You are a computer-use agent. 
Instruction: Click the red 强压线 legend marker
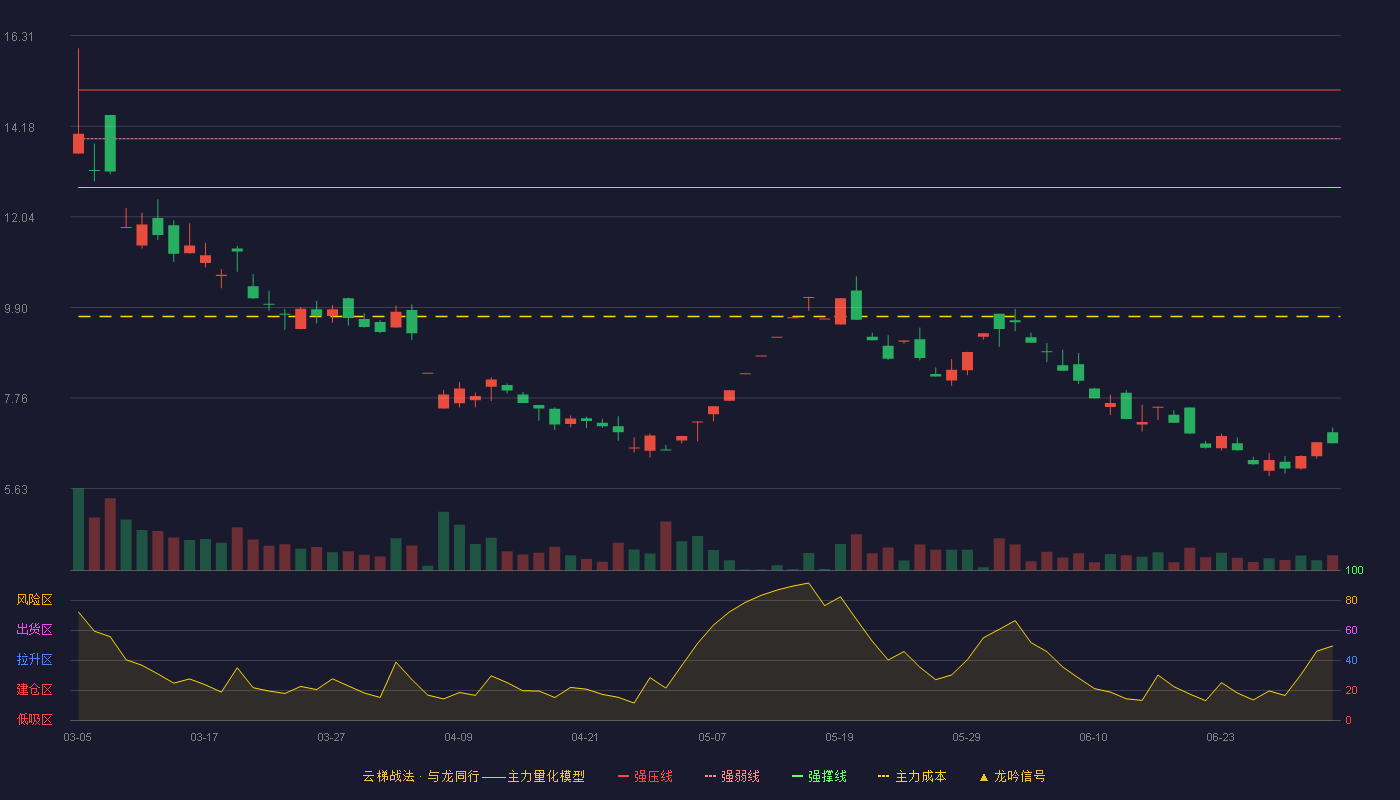coord(624,776)
